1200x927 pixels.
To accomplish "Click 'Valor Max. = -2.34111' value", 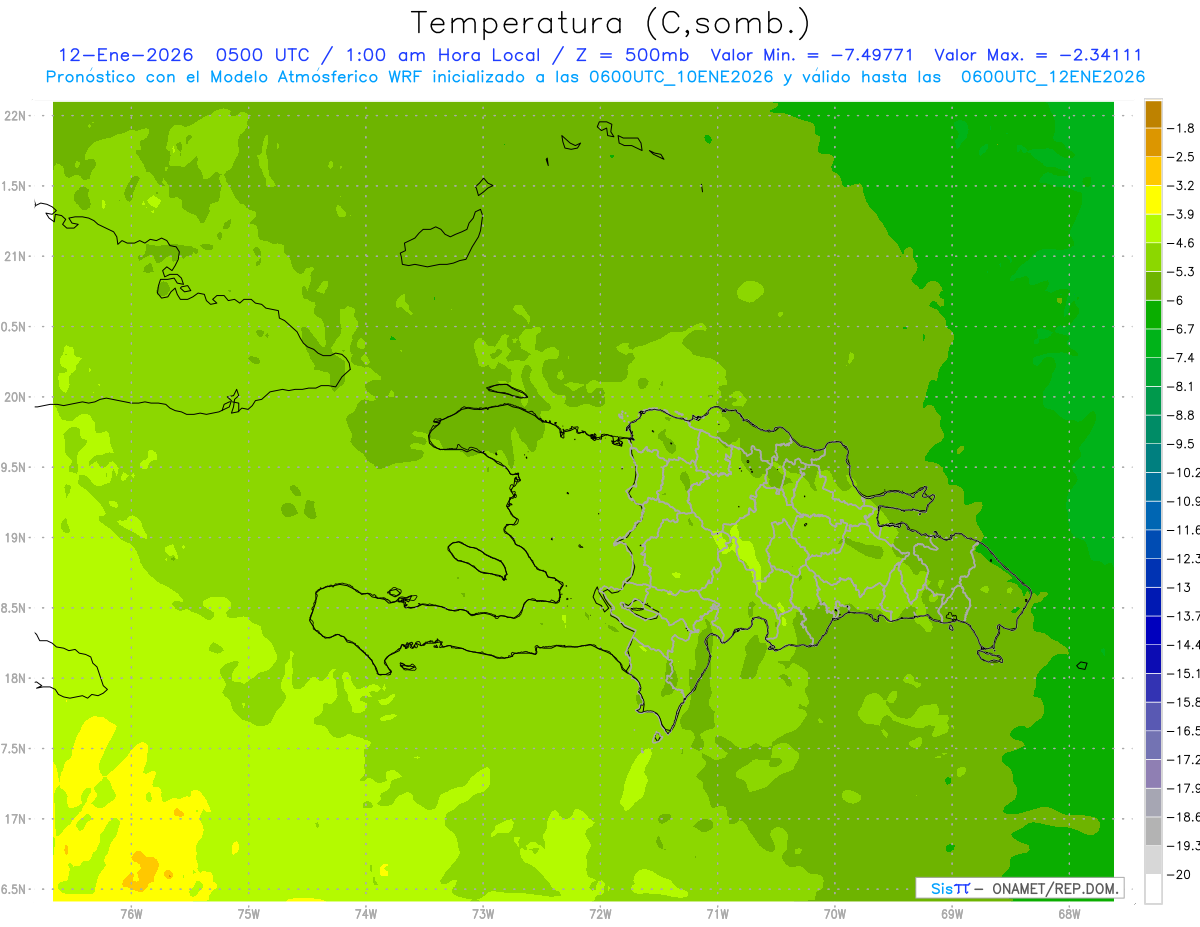I will [x=1038, y=56].
